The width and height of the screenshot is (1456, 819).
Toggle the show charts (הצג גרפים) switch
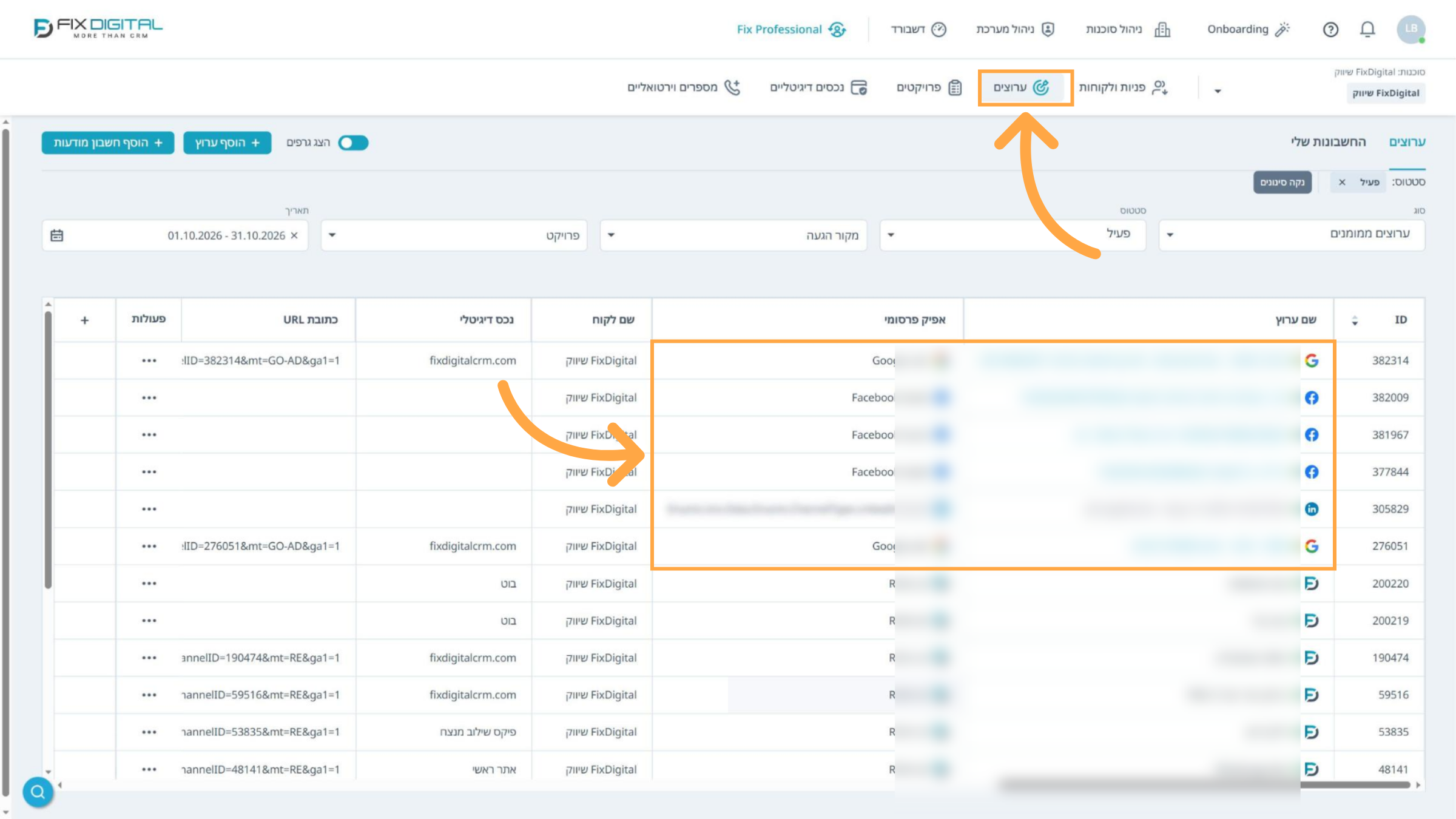353,143
